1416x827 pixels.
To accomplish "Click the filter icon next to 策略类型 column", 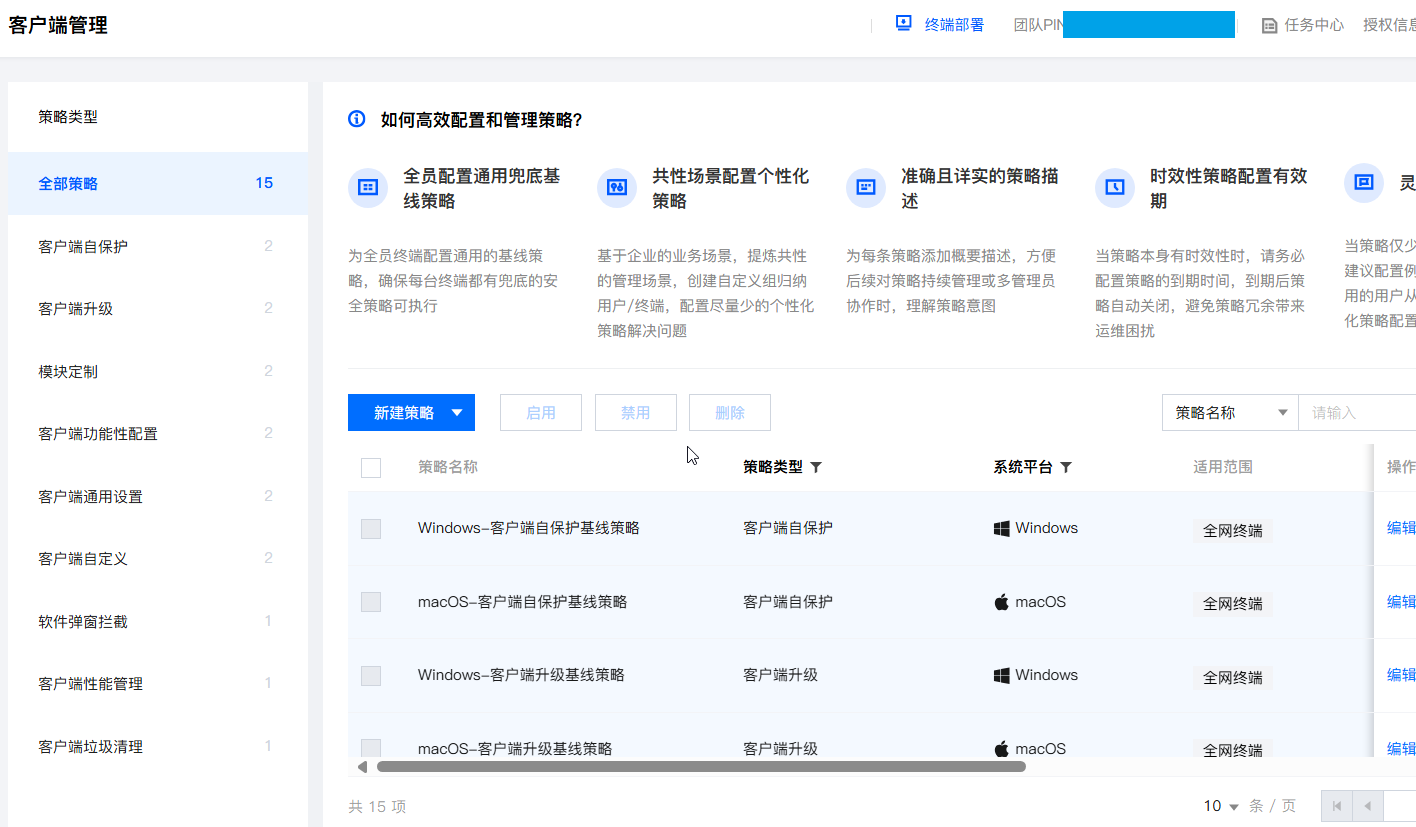I will point(816,467).
